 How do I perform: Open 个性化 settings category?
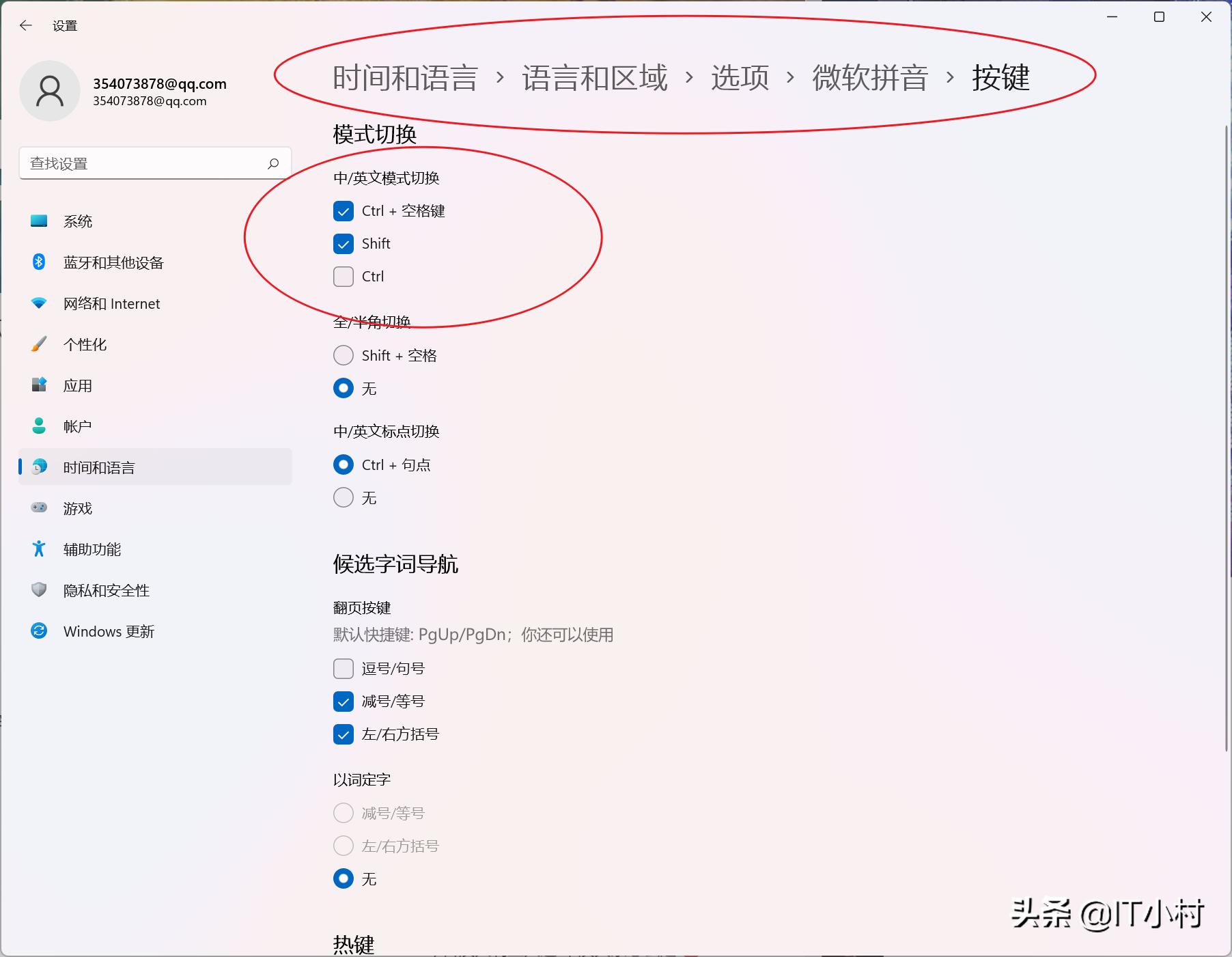click(155, 344)
